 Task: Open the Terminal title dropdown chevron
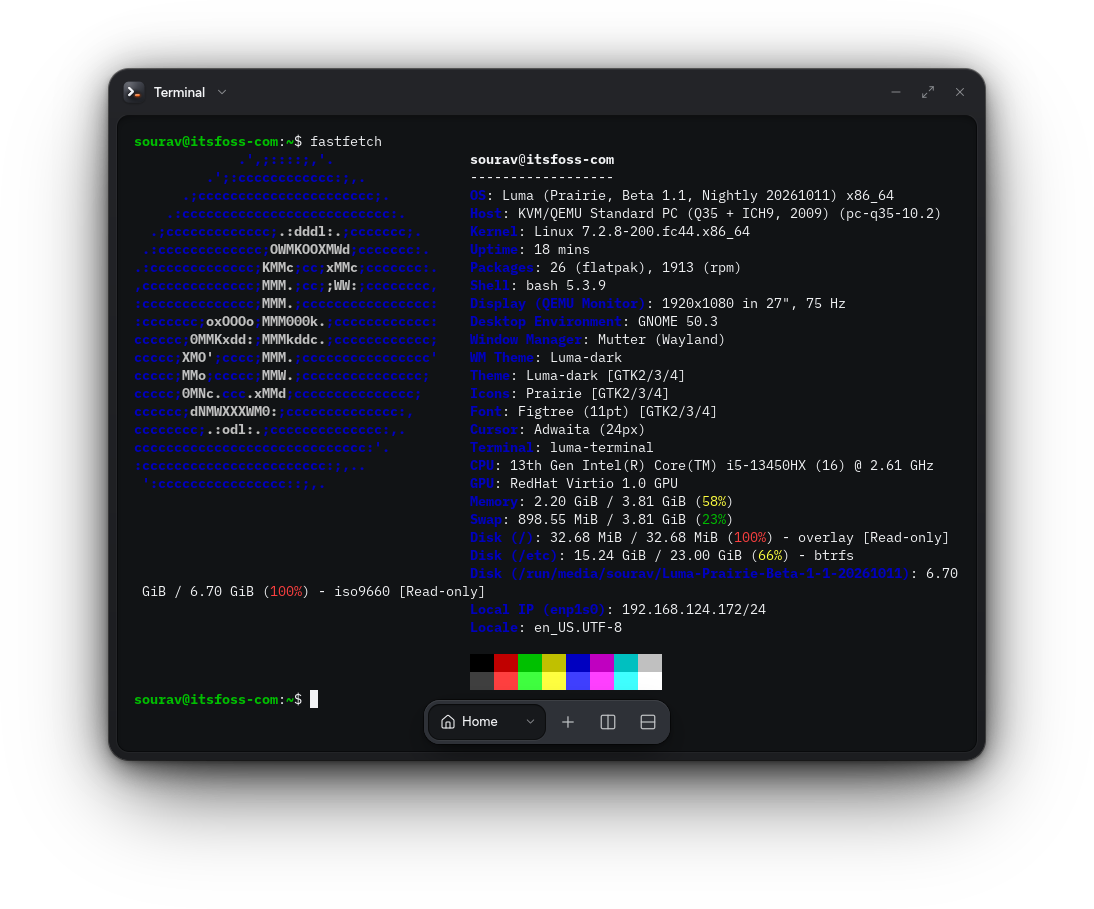[x=222, y=92]
